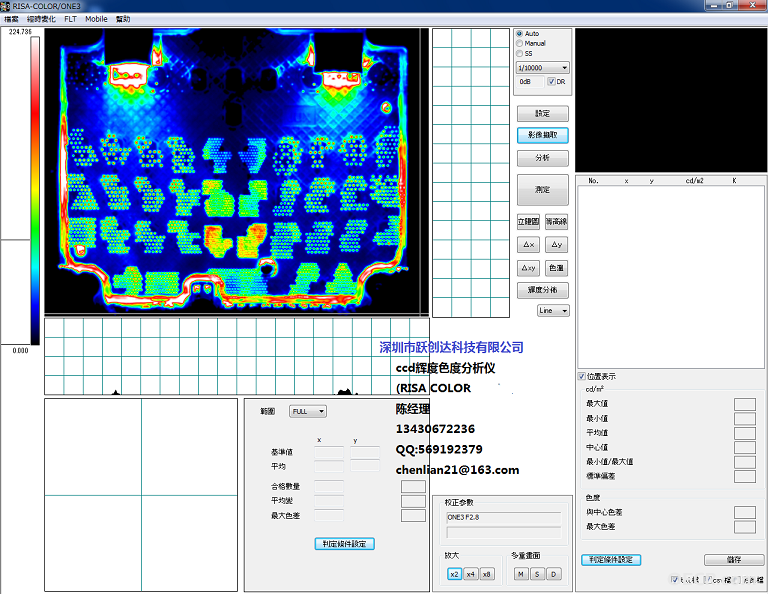Click the 最大值 value box
The width and height of the screenshot is (768, 594).
click(744, 404)
